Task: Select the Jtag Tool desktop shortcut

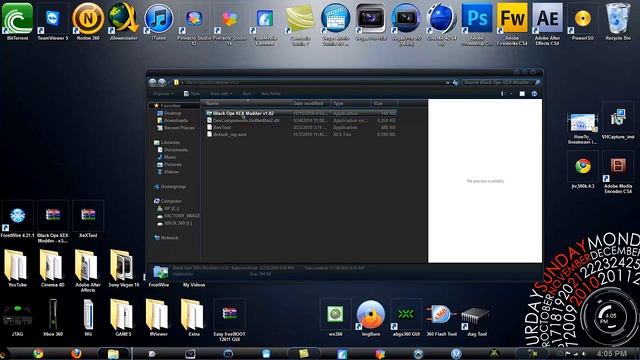Action: coord(476,318)
